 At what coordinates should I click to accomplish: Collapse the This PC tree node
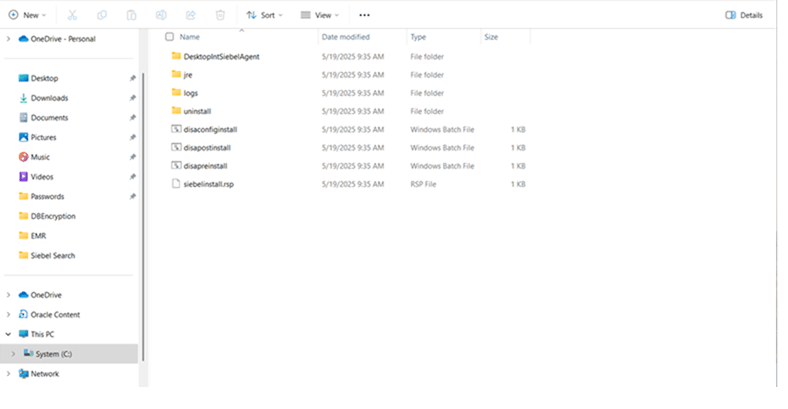(x=8, y=334)
